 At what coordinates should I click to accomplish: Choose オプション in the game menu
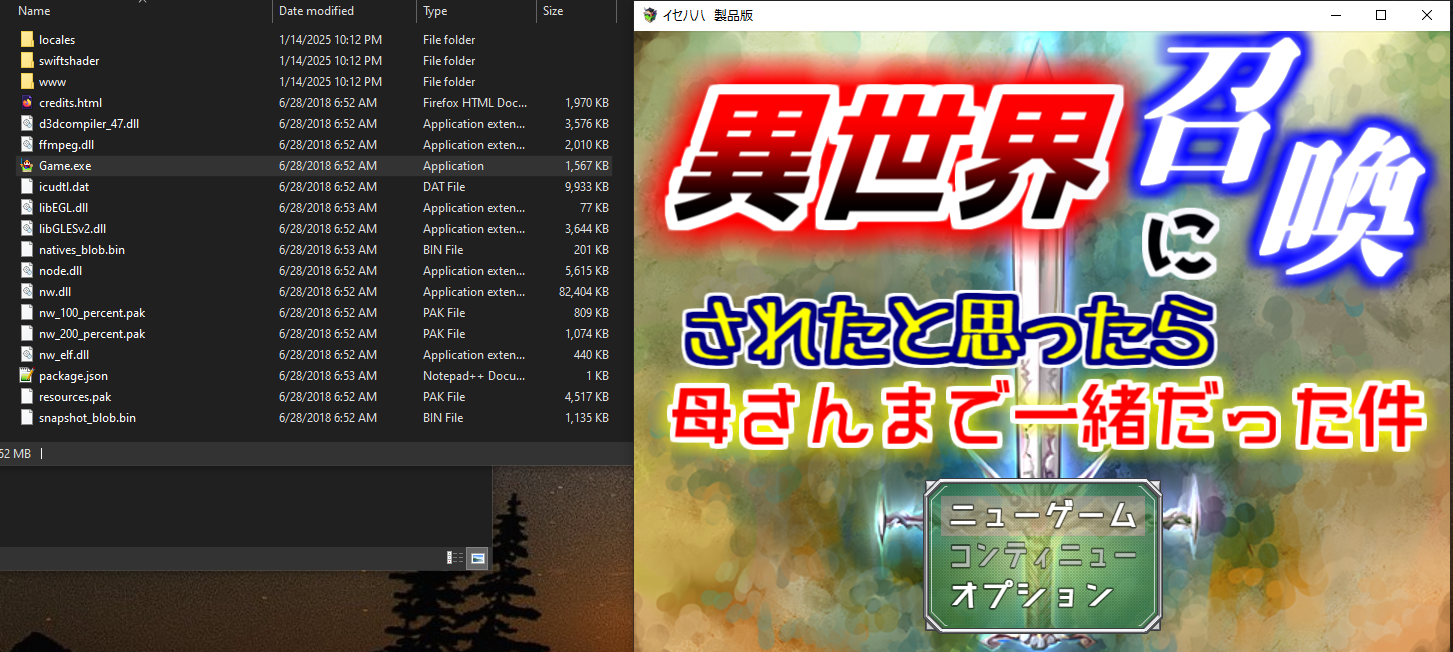click(x=1031, y=595)
